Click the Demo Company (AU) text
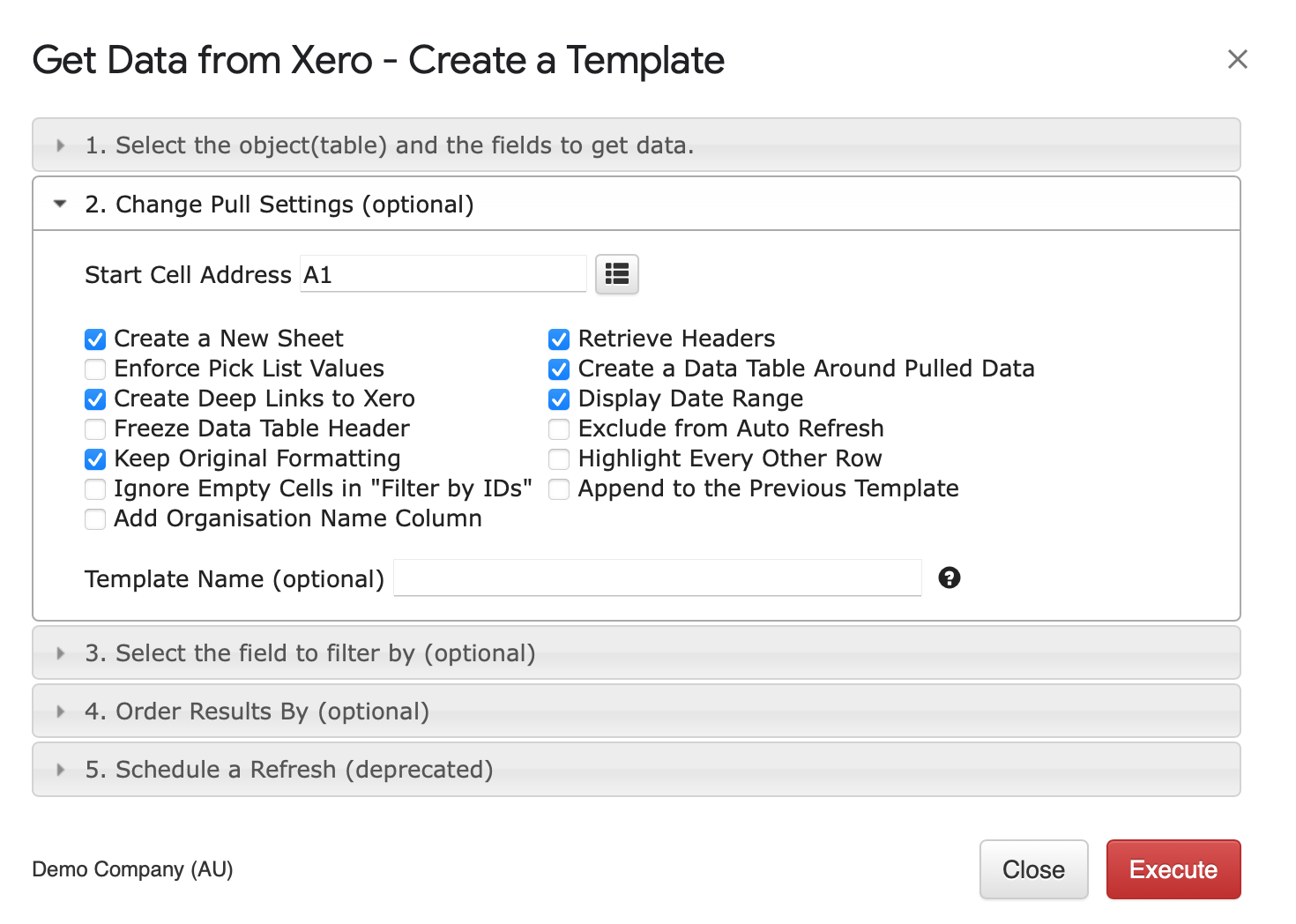Viewport: 1296px width, 924px height. 132,869
